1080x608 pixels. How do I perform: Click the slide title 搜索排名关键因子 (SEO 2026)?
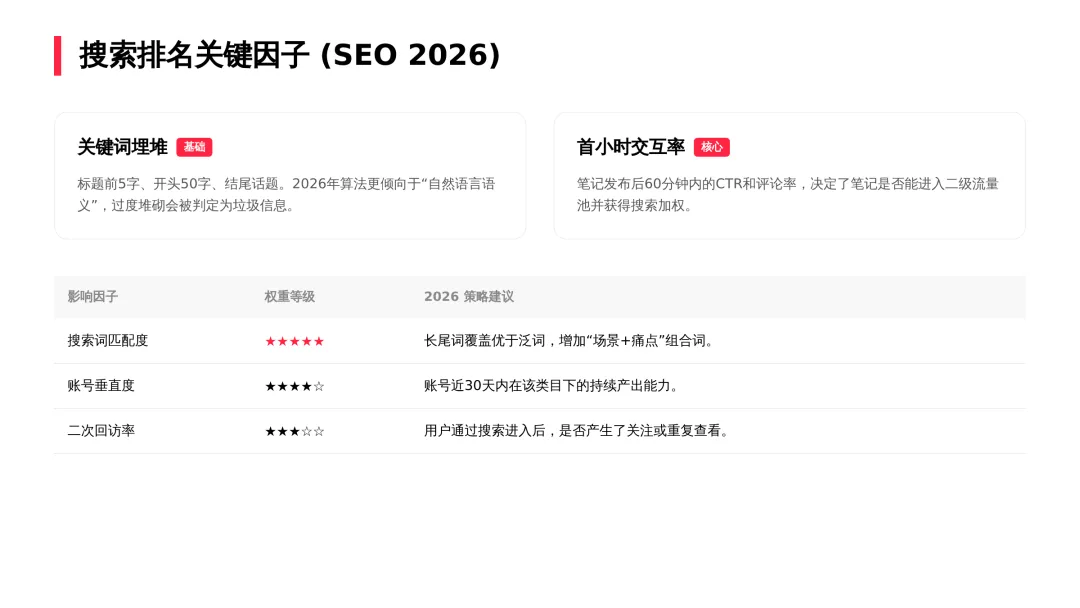point(290,56)
